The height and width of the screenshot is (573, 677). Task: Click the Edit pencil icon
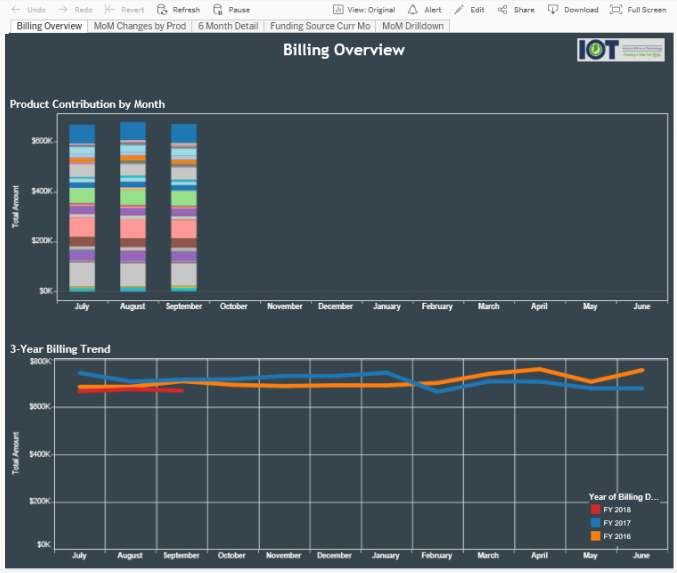(x=459, y=9)
